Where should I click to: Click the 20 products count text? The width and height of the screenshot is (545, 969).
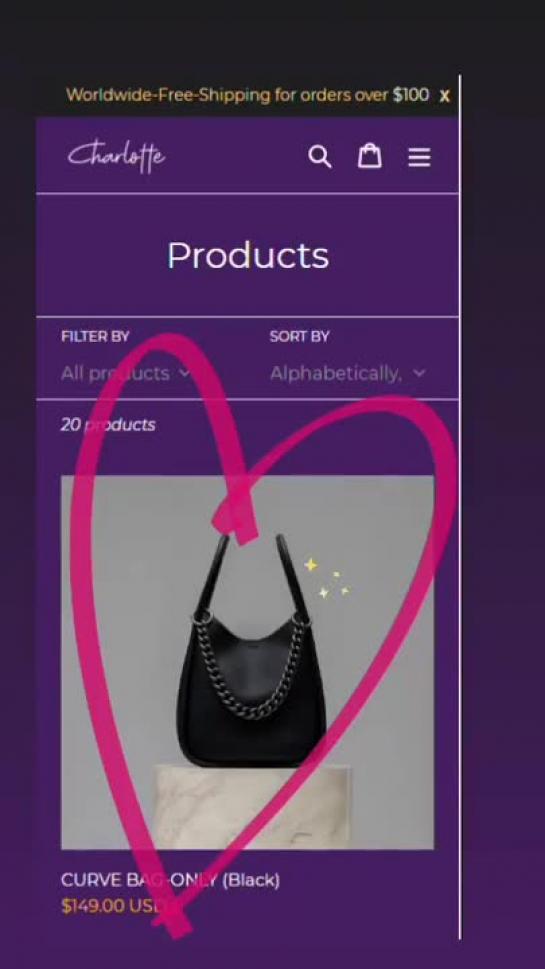pyautogui.click(x=108, y=425)
